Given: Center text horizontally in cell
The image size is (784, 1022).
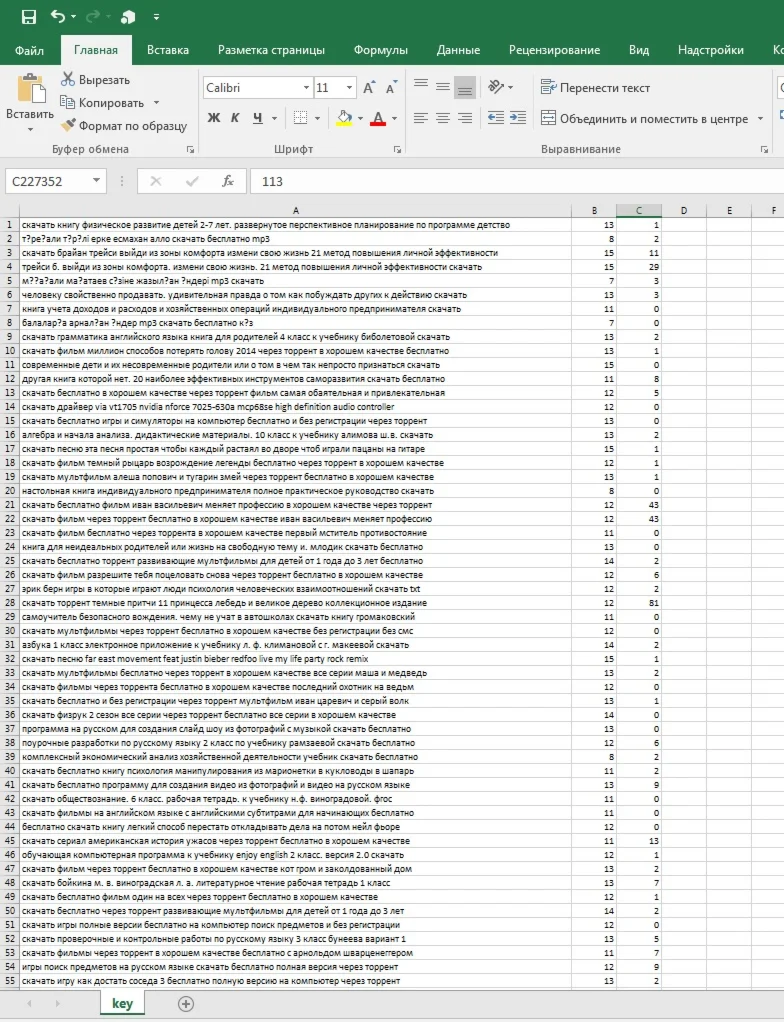Looking at the screenshot, I should pyautogui.click(x=443, y=118).
